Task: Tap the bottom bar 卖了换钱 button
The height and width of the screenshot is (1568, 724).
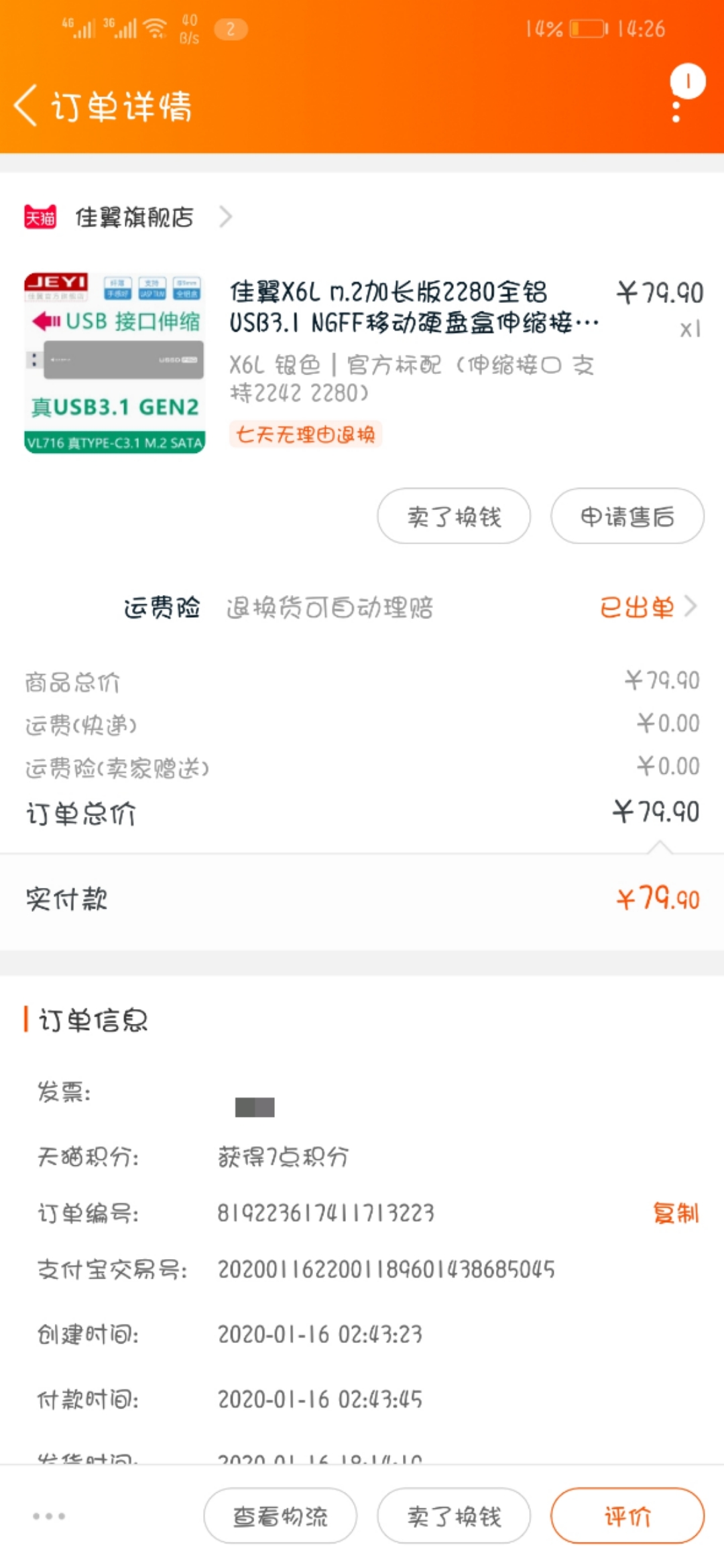Action: click(454, 1516)
